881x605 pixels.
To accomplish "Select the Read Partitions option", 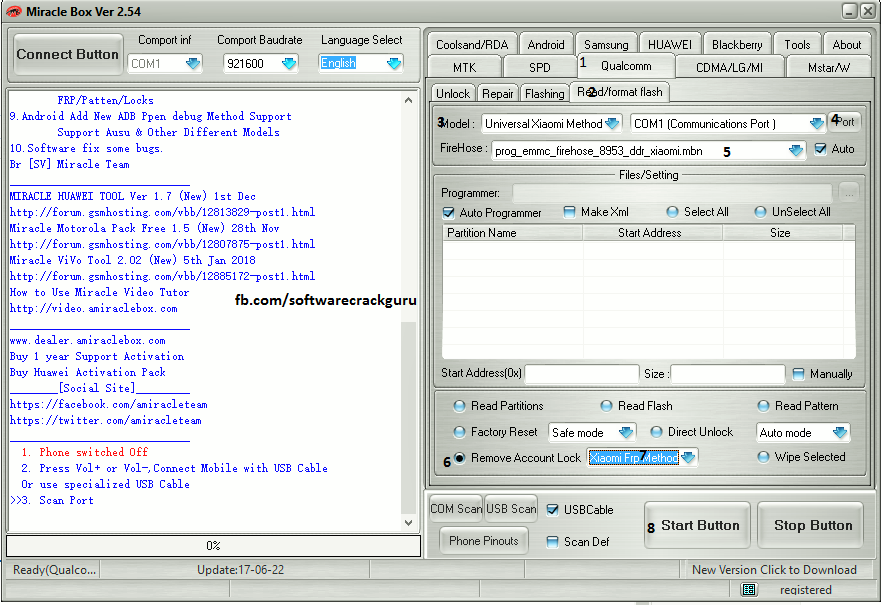I will coord(459,406).
